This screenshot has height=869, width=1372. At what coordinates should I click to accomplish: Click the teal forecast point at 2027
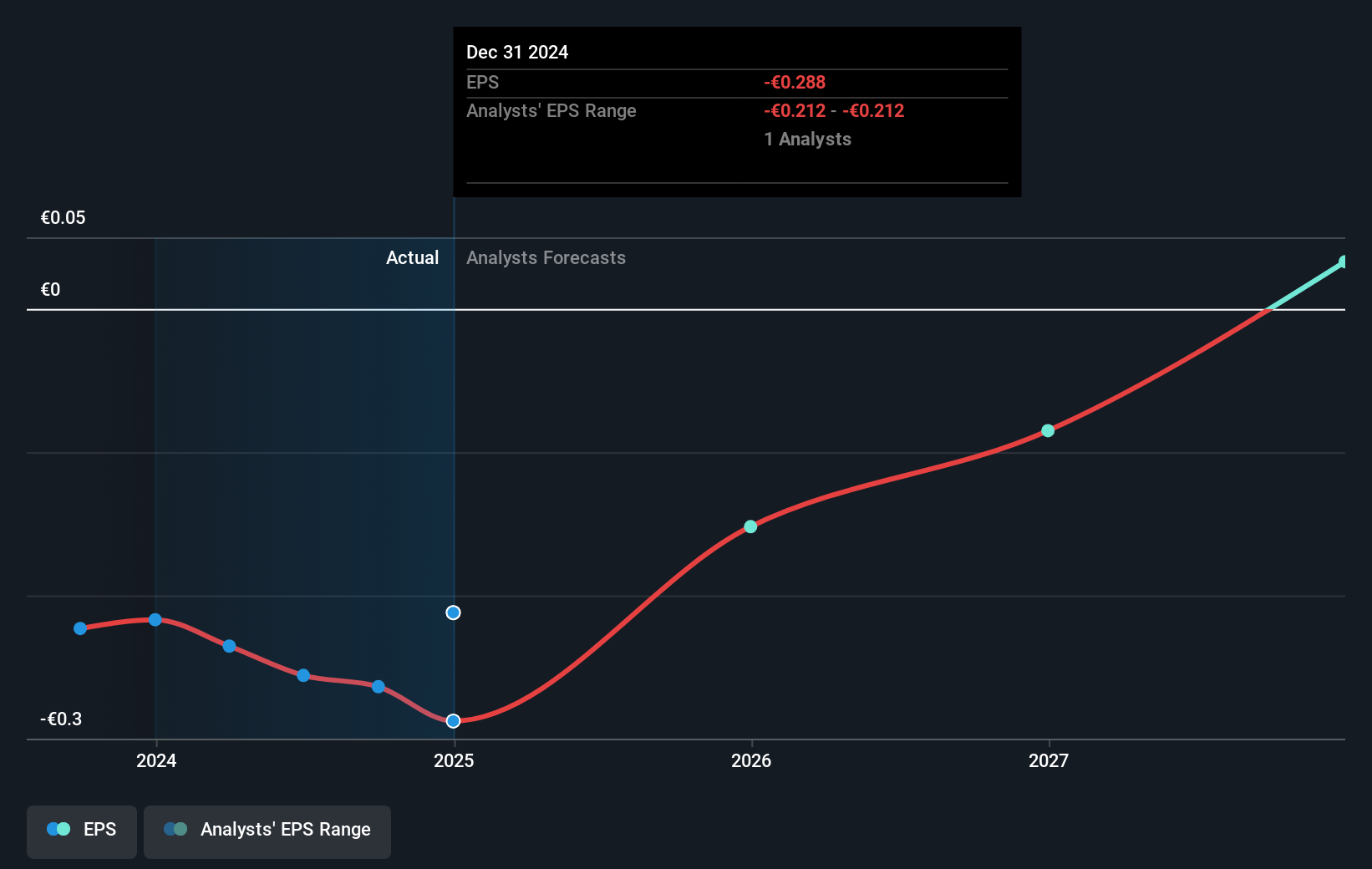1047,430
